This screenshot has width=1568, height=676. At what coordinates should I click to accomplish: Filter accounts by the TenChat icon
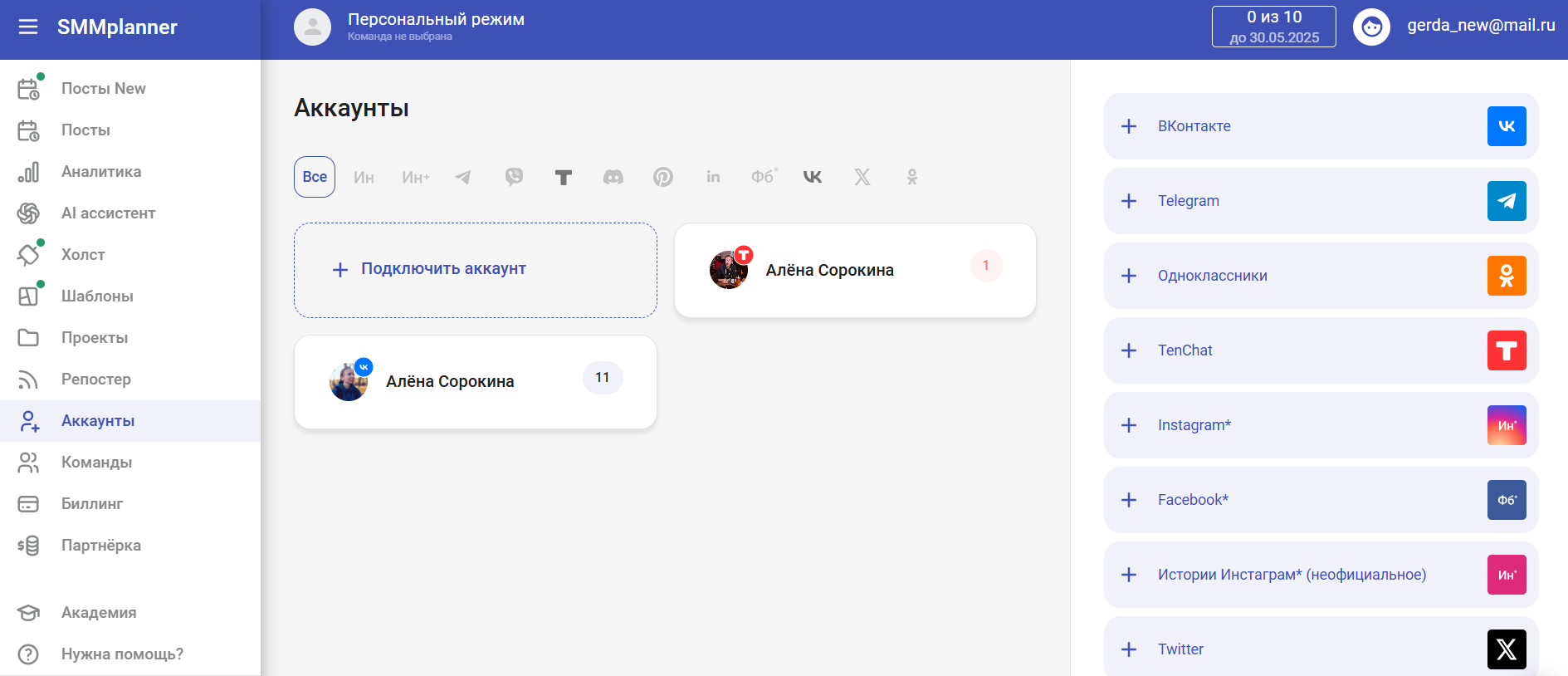pyautogui.click(x=564, y=177)
